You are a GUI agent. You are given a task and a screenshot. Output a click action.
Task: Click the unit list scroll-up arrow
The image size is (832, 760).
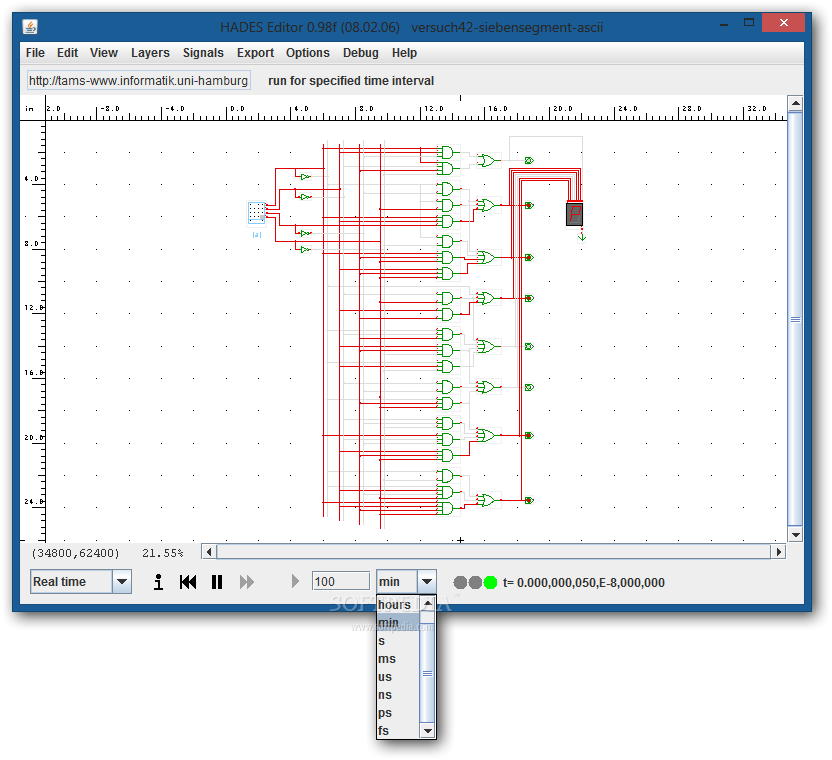click(x=428, y=603)
